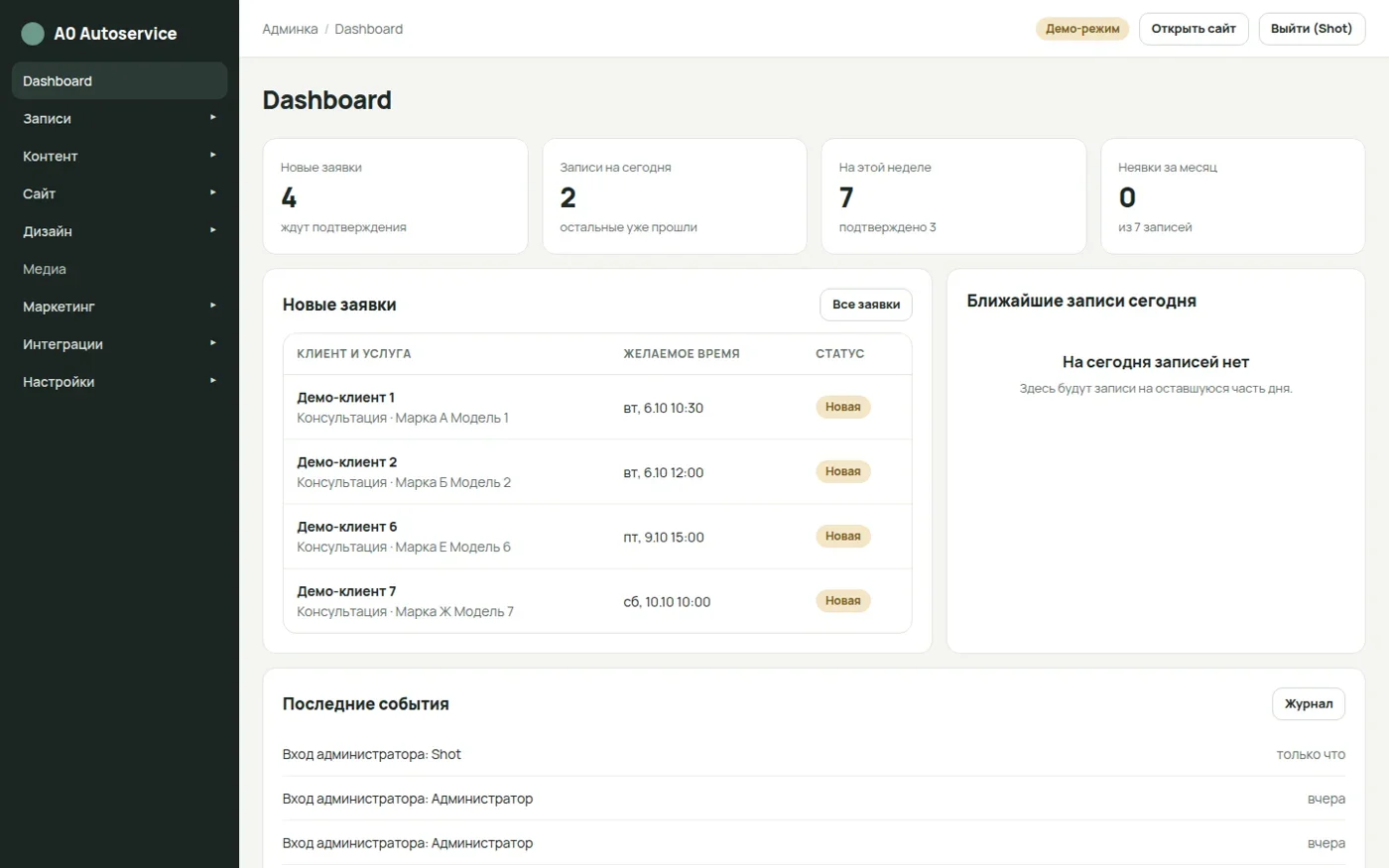1389x868 pixels.
Task: Click Консультация · Марка Е Модель 6
Action: (x=404, y=548)
